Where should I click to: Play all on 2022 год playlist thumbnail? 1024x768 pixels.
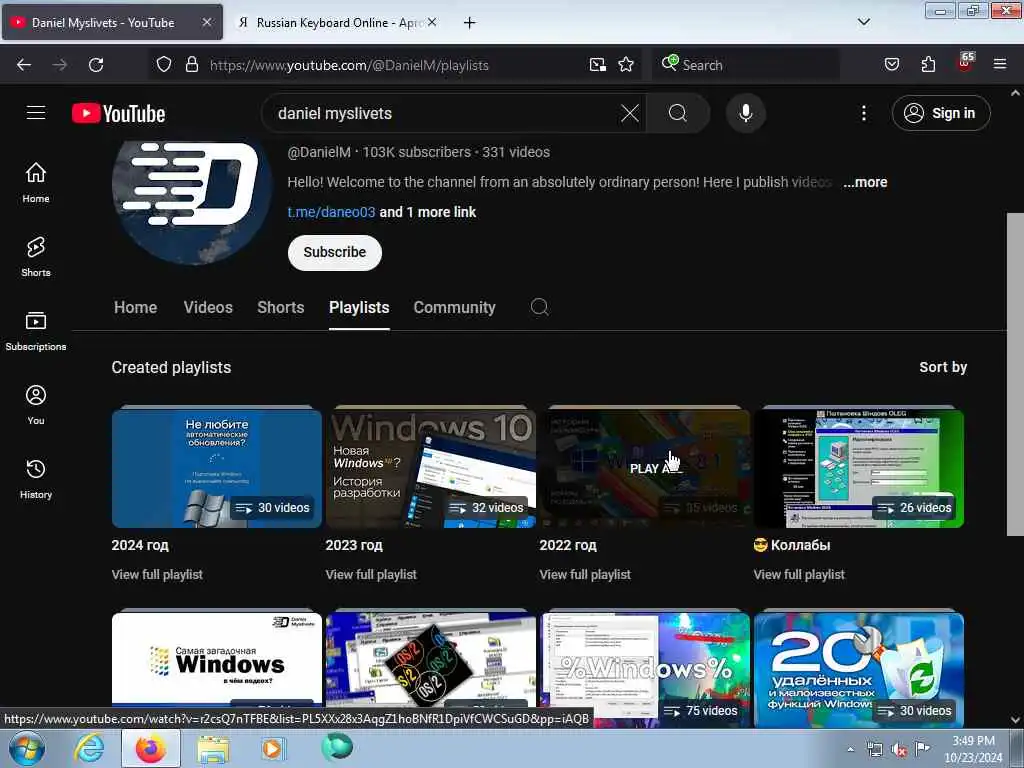point(645,468)
